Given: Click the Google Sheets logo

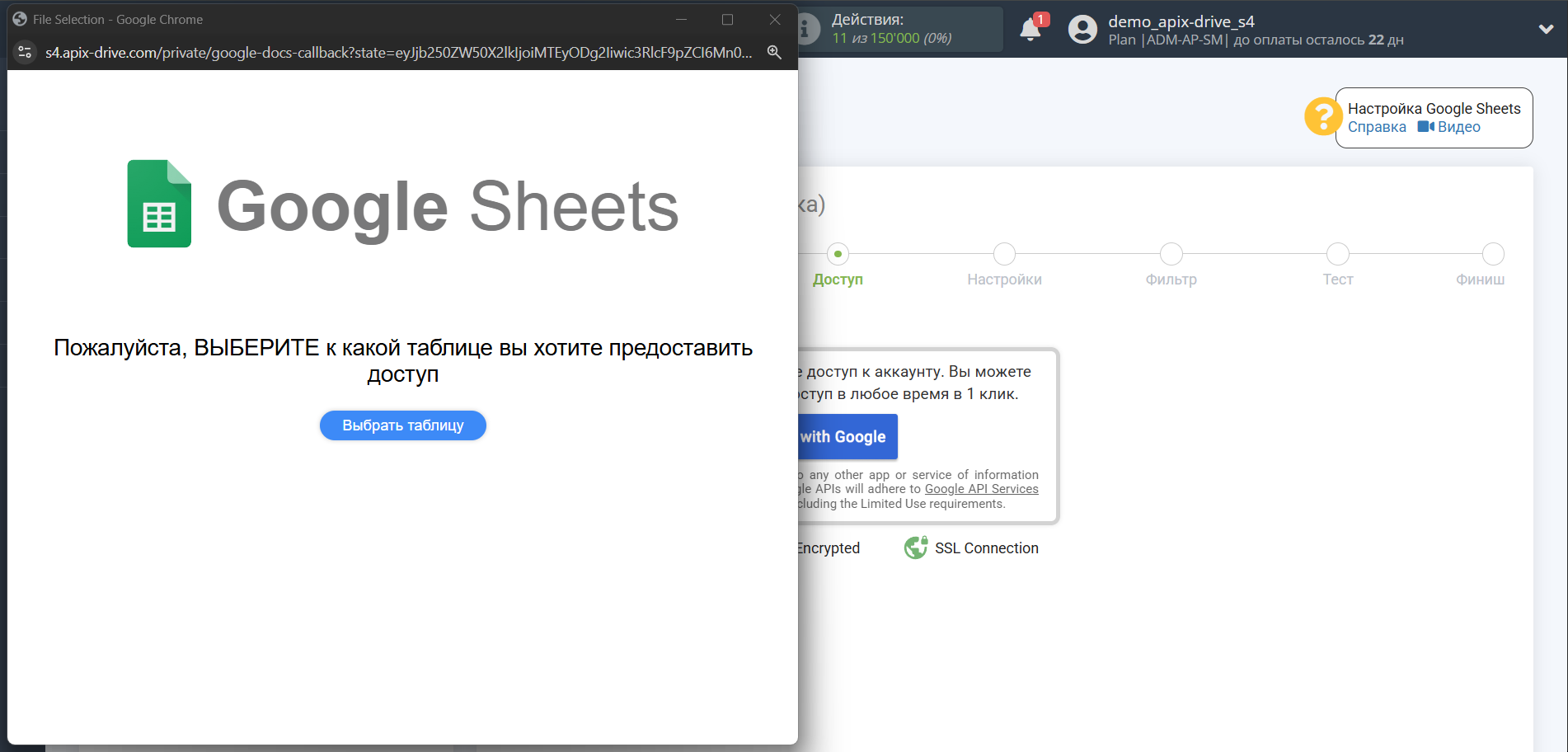Looking at the screenshot, I should 158,204.
